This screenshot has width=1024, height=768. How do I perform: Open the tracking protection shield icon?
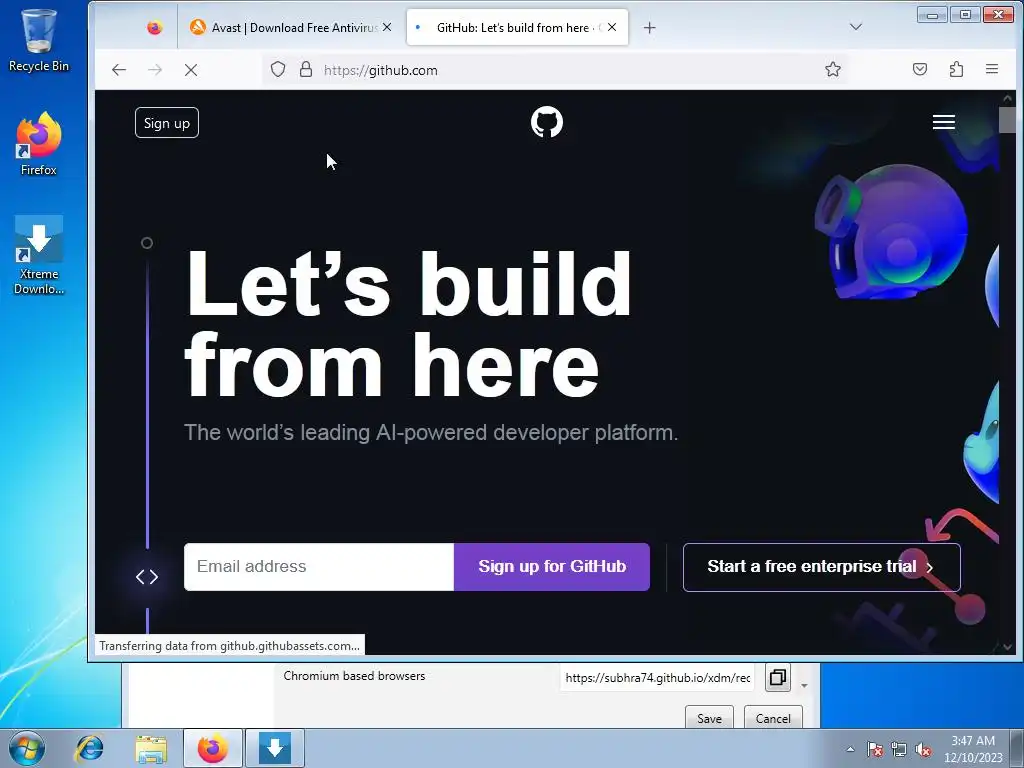pyautogui.click(x=278, y=69)
